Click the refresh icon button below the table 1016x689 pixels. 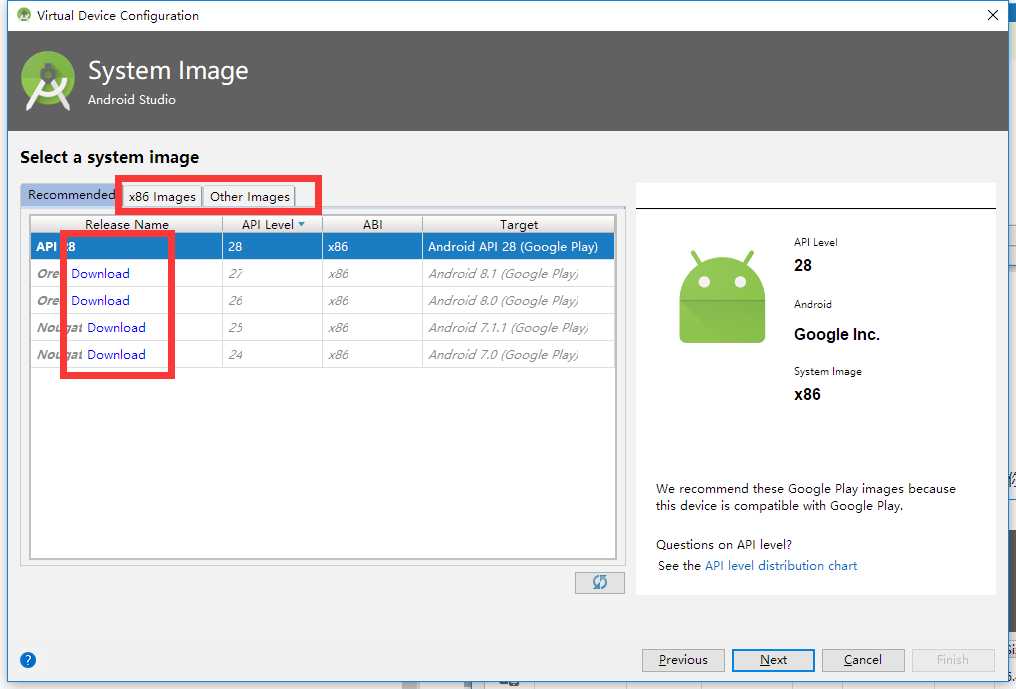tap(599, 582)
